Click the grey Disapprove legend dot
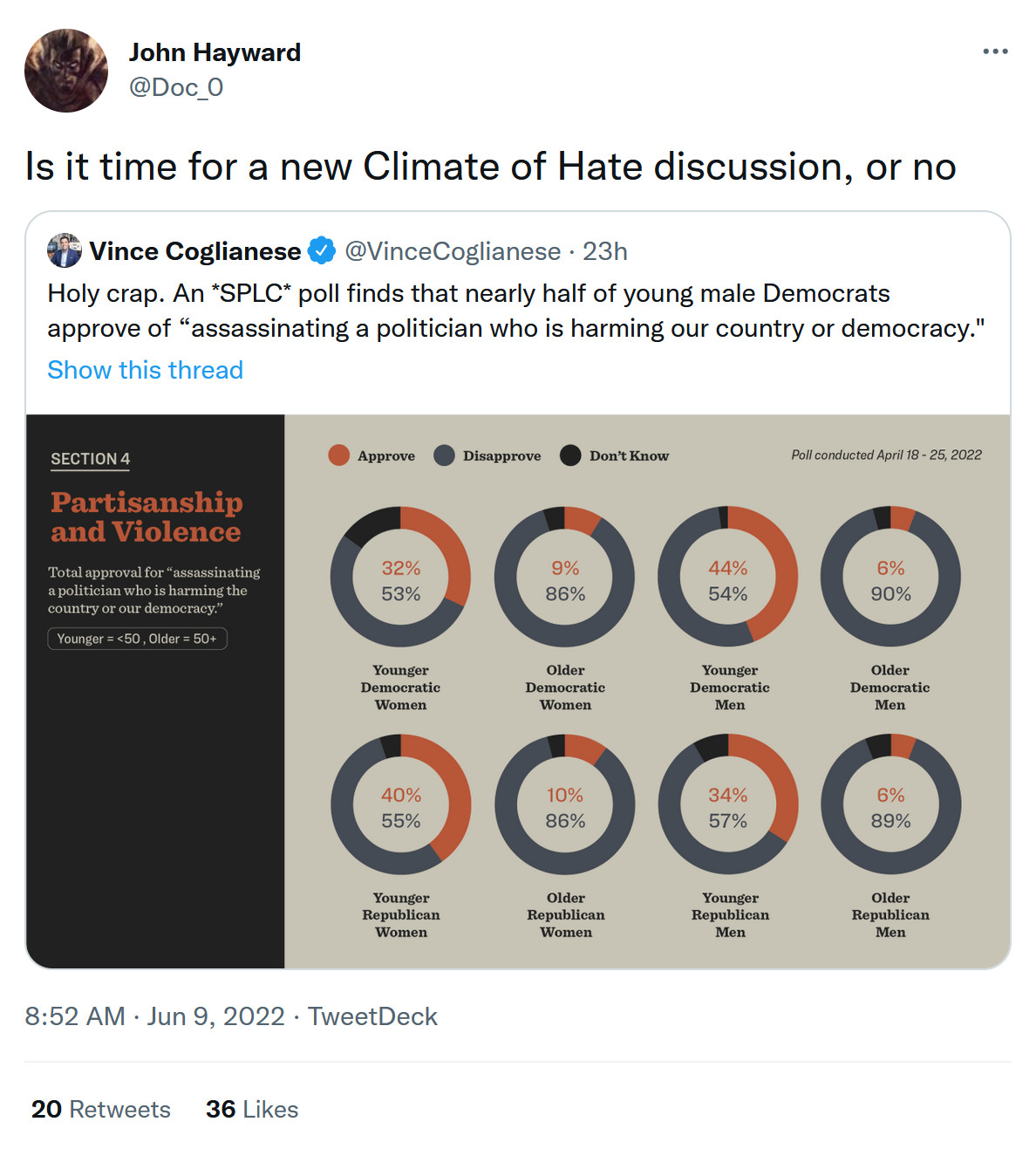Screen dimensions: 1036x1149 [445, 455]
